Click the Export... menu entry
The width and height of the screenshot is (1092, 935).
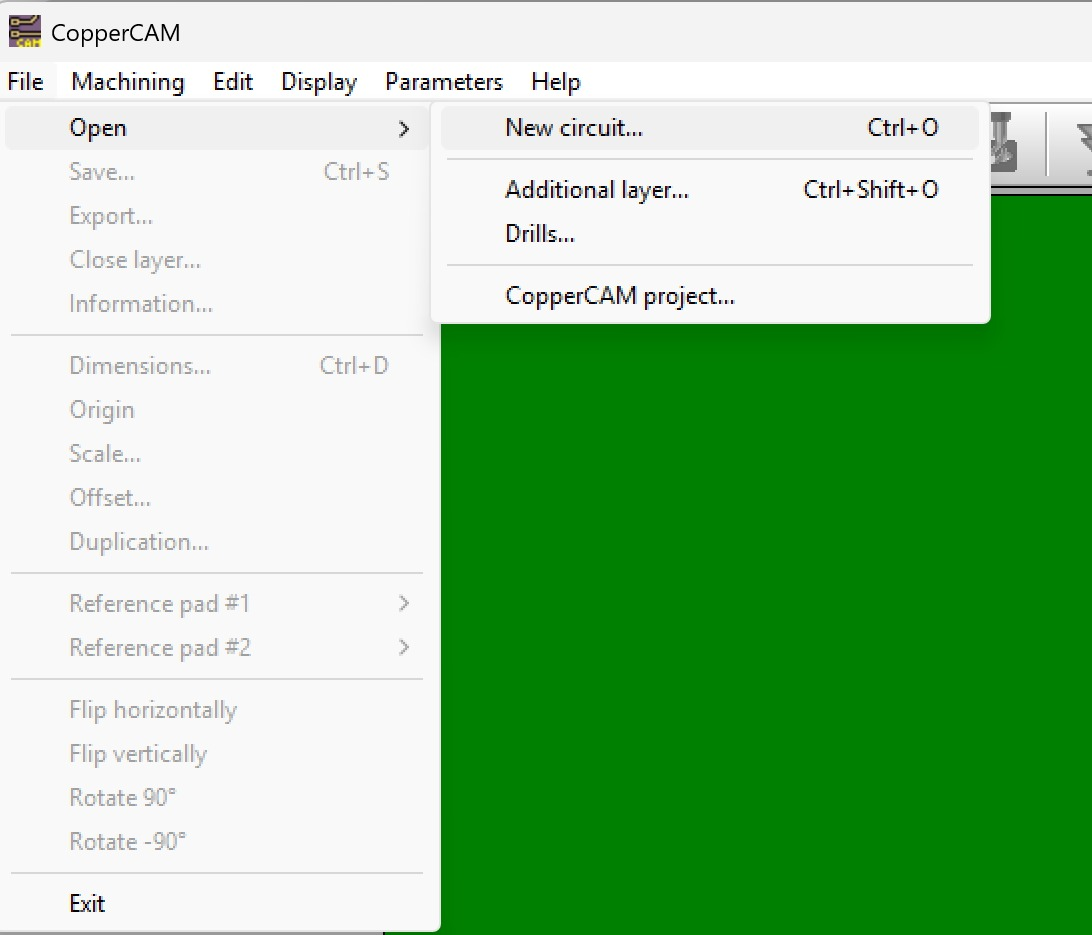point(217,216)
